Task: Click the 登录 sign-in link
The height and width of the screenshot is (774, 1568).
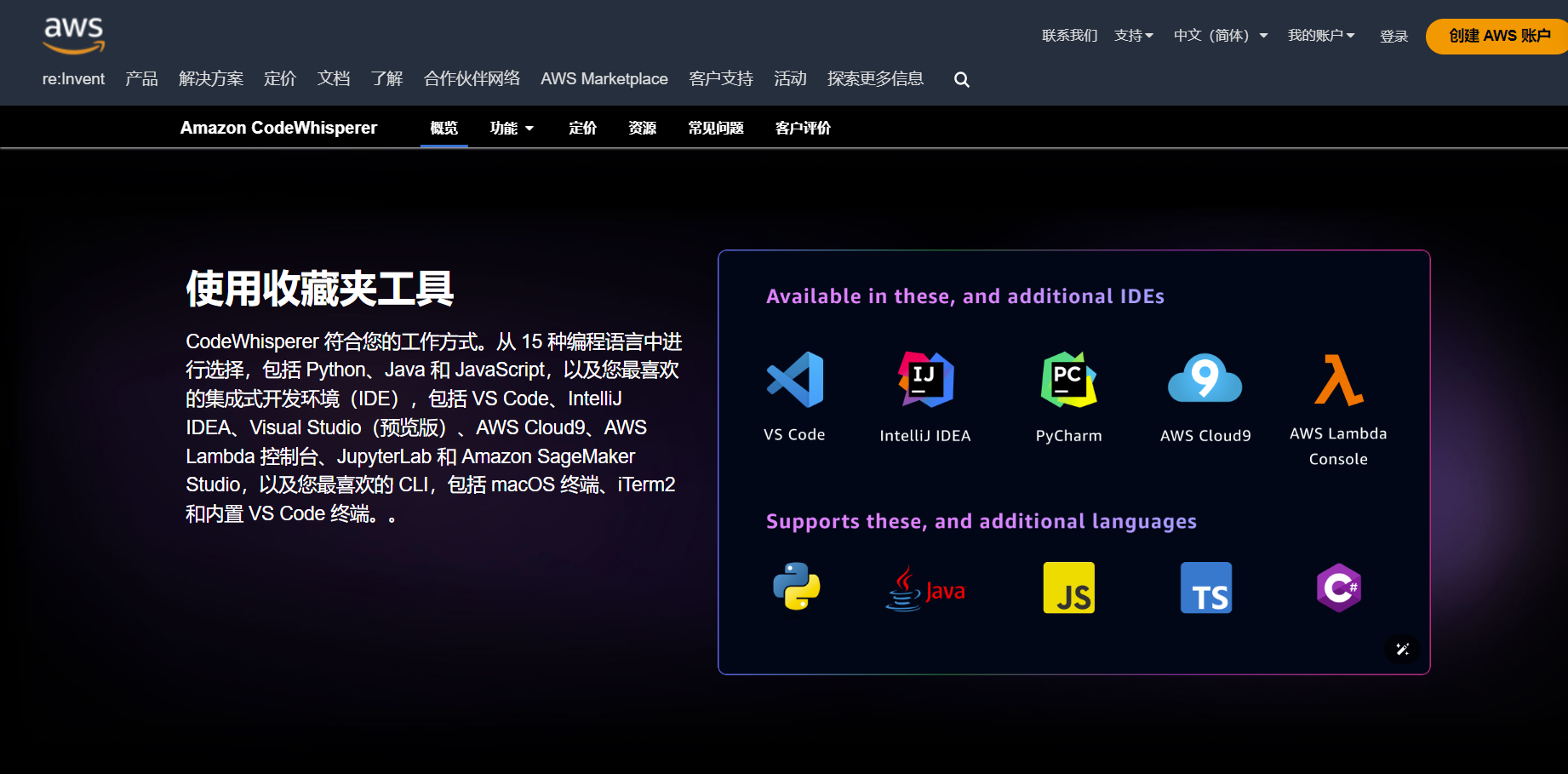Action: 1393,36
